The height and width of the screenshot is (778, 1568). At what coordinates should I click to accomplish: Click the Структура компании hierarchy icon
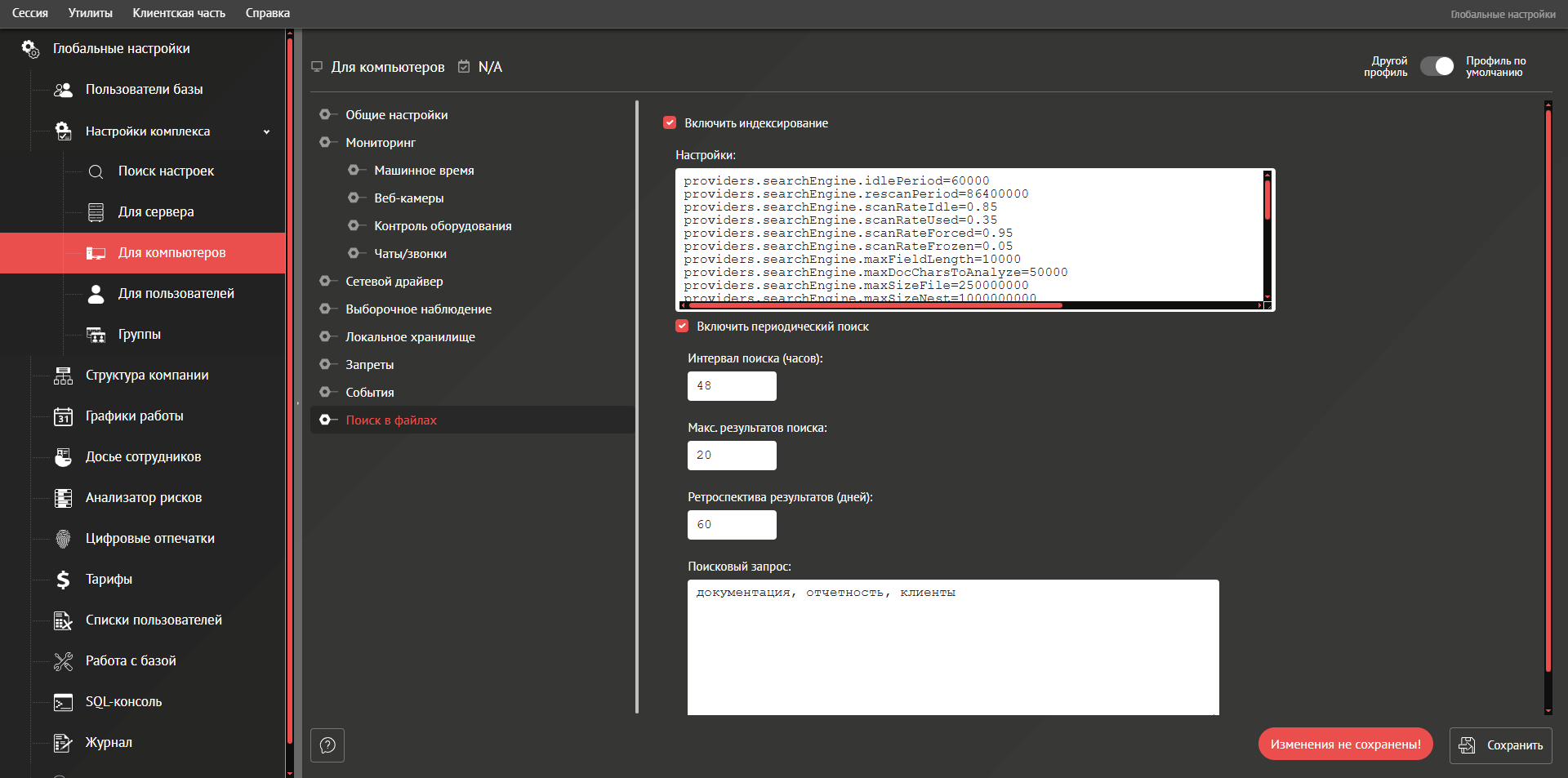[63, 376]
